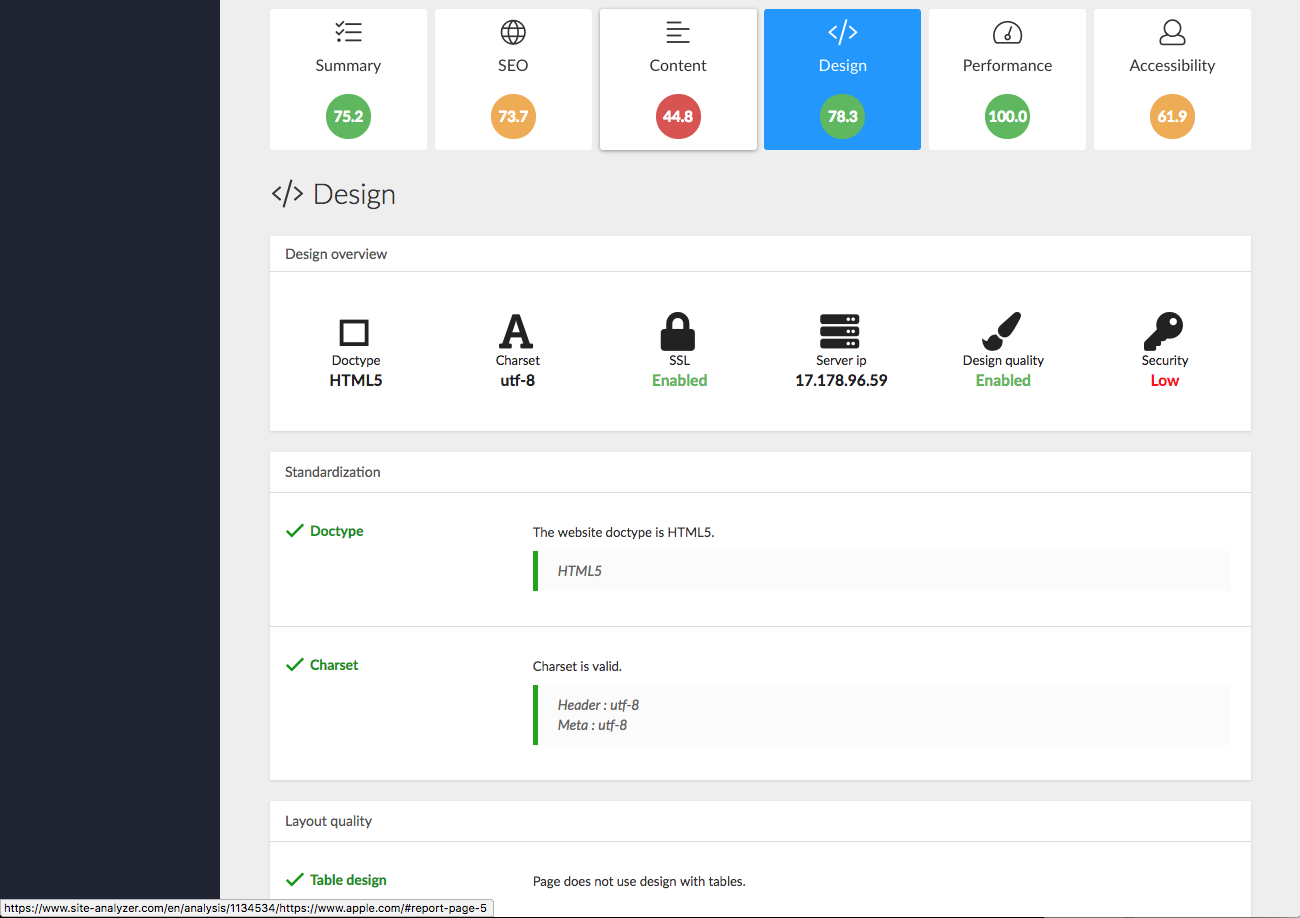
Task: Click the Design tab code icon
Action: [x=842, y=33]
